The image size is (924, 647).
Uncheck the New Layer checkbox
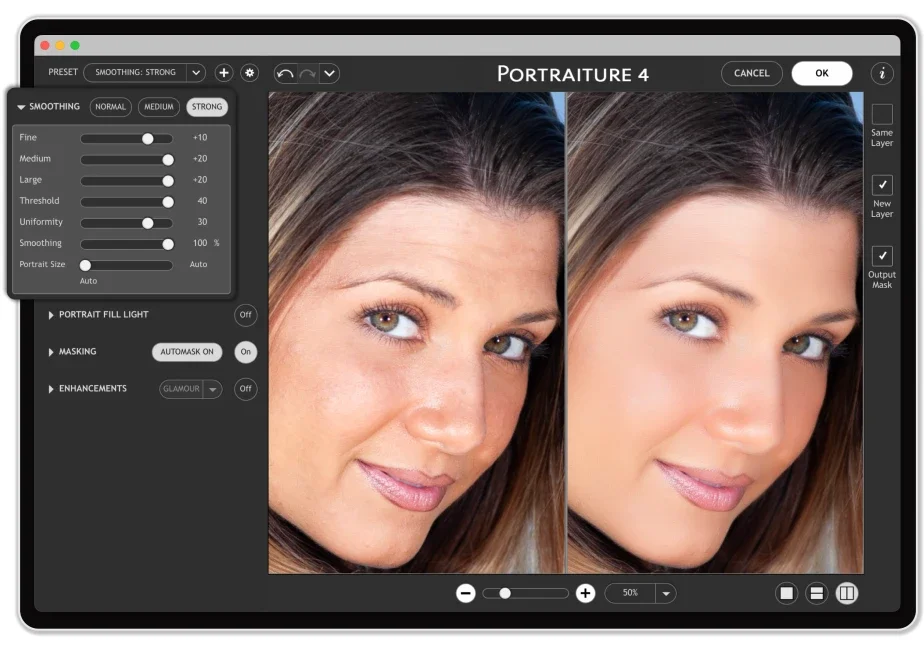tap(882, 185)
